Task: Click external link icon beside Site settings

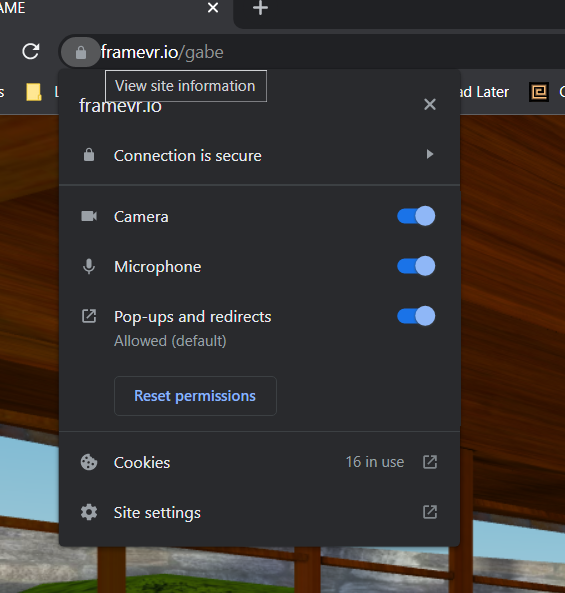Action: pyautogui.click(x=430, y=512)
